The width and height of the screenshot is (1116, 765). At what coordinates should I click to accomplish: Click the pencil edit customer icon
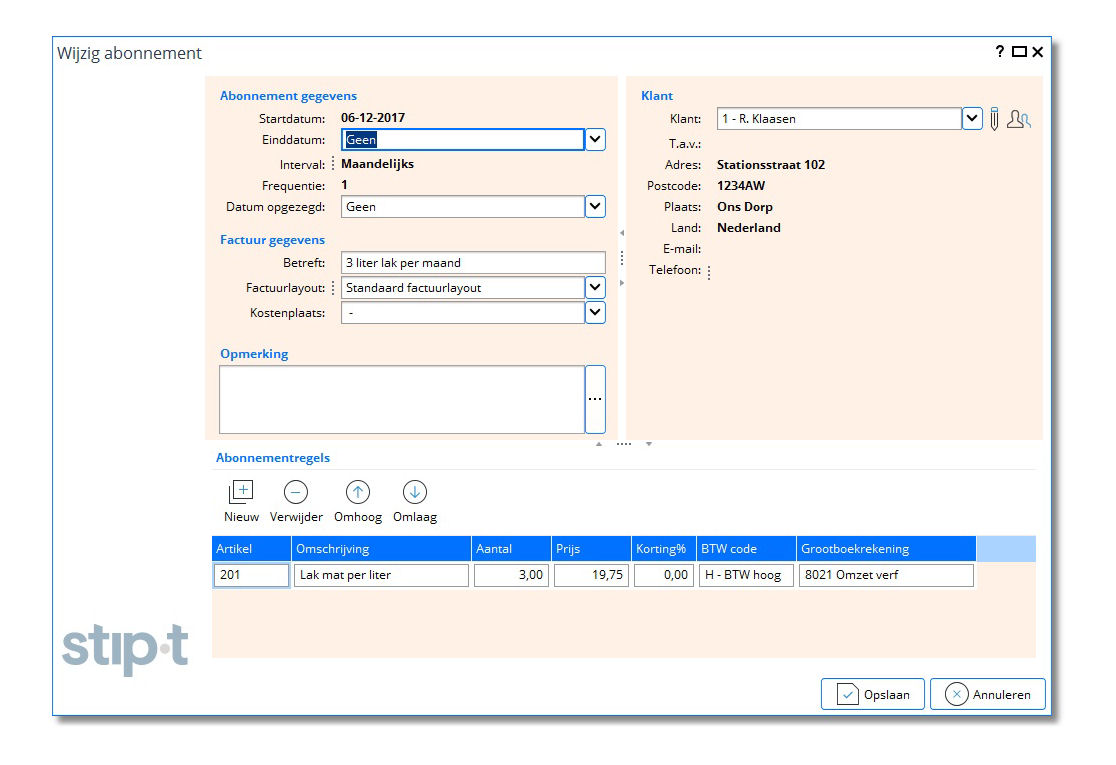994,119
